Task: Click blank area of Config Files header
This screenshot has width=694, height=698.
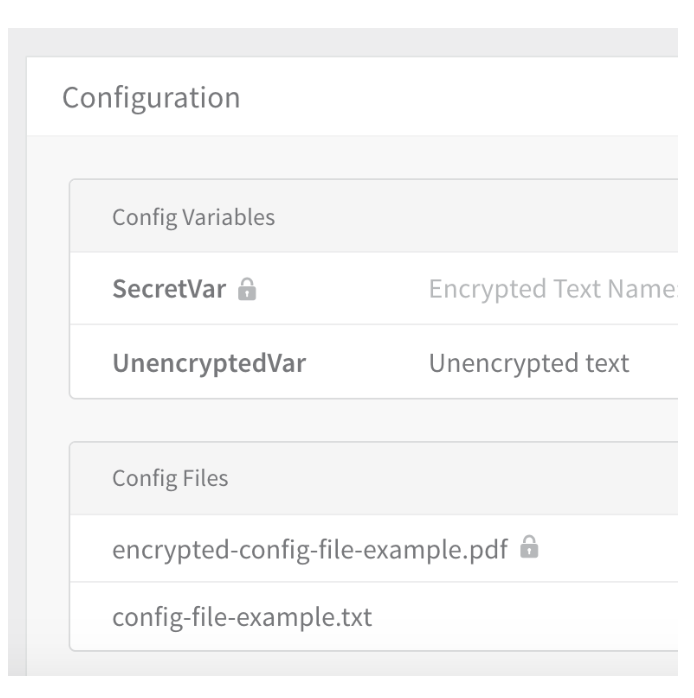Action: (454, 479)
